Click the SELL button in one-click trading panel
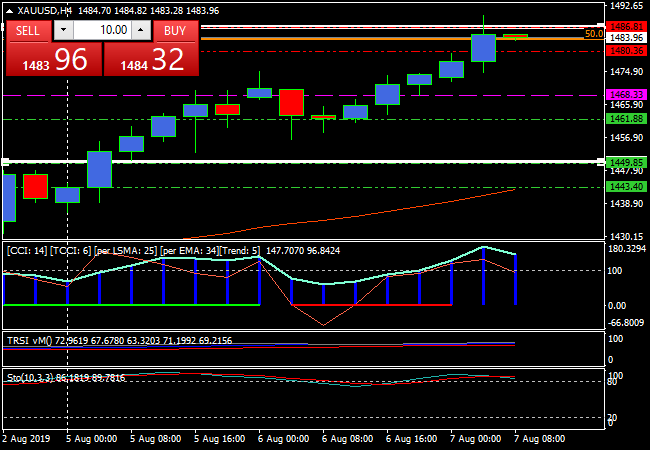This screenshot has height=450, width=650. [28, 30]
